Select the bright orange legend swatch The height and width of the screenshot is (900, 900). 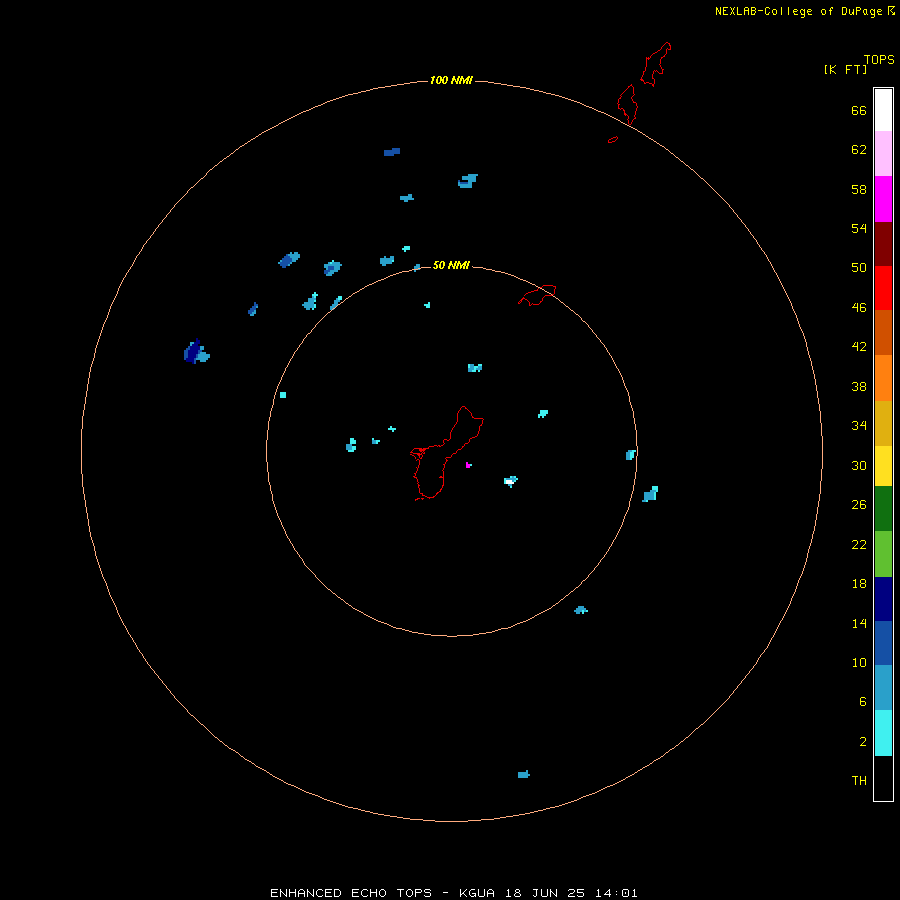(x=883, y=378)
